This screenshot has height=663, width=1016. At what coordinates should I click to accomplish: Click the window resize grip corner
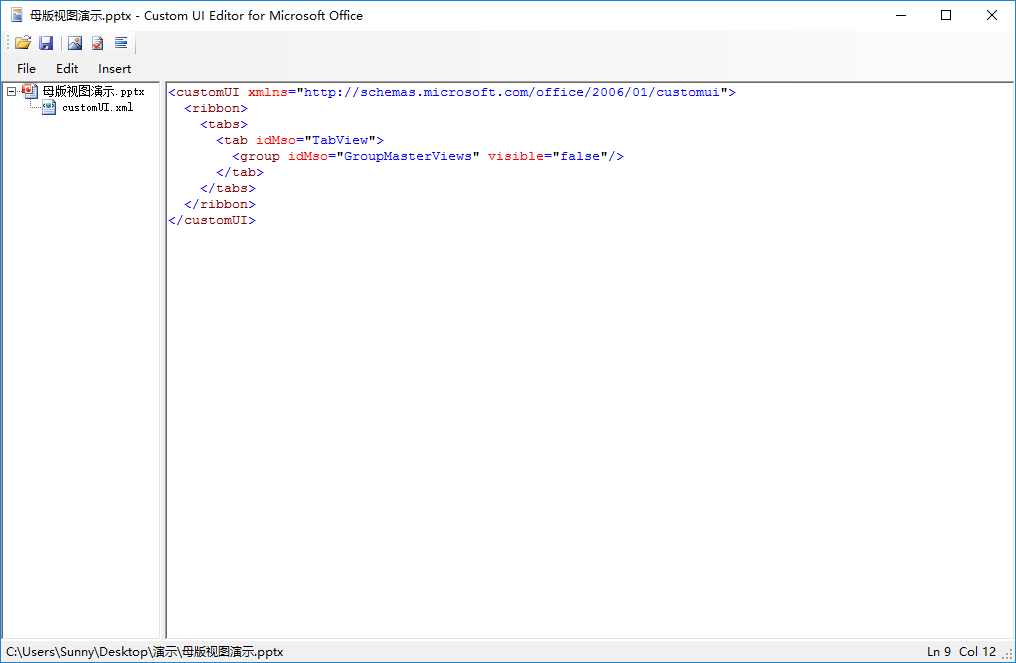[1008, 655]
